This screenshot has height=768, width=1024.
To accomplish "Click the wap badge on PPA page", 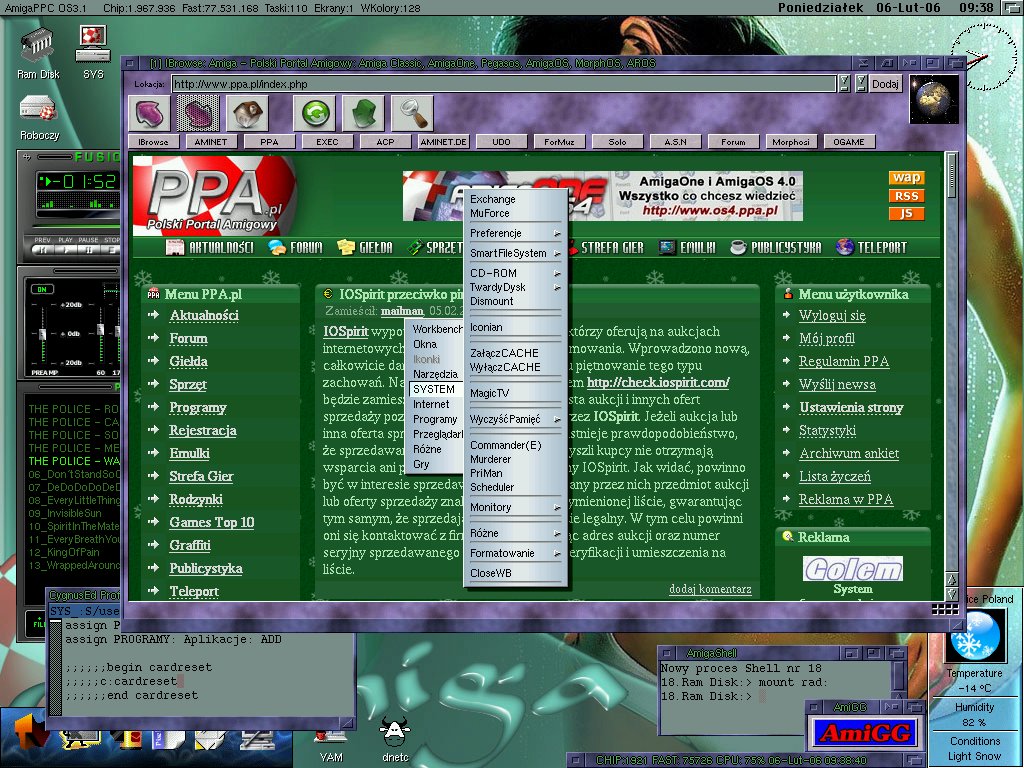I will [x=906, y=178].
